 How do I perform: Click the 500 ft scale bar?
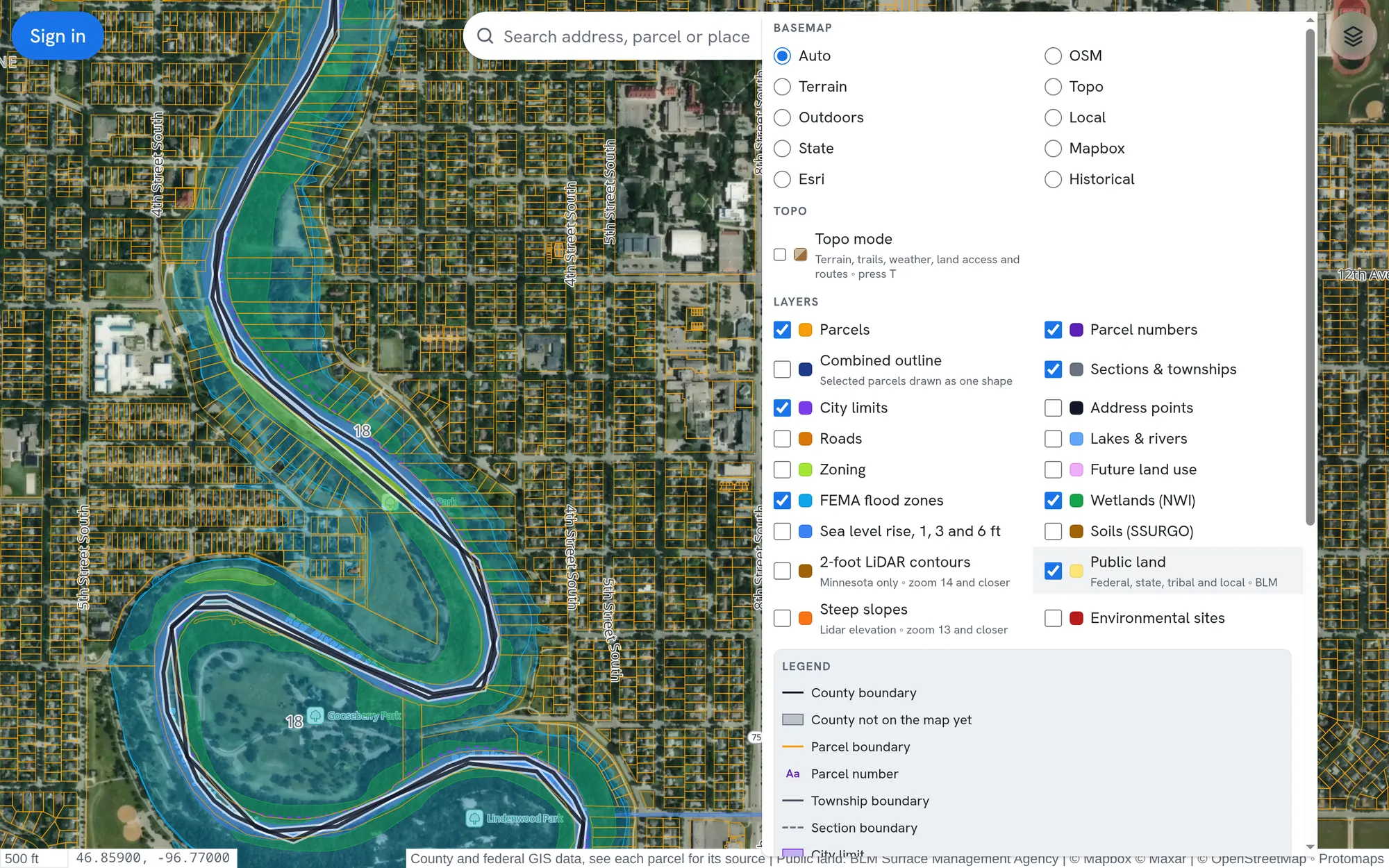pyautogui.click(x=33, y=858)
